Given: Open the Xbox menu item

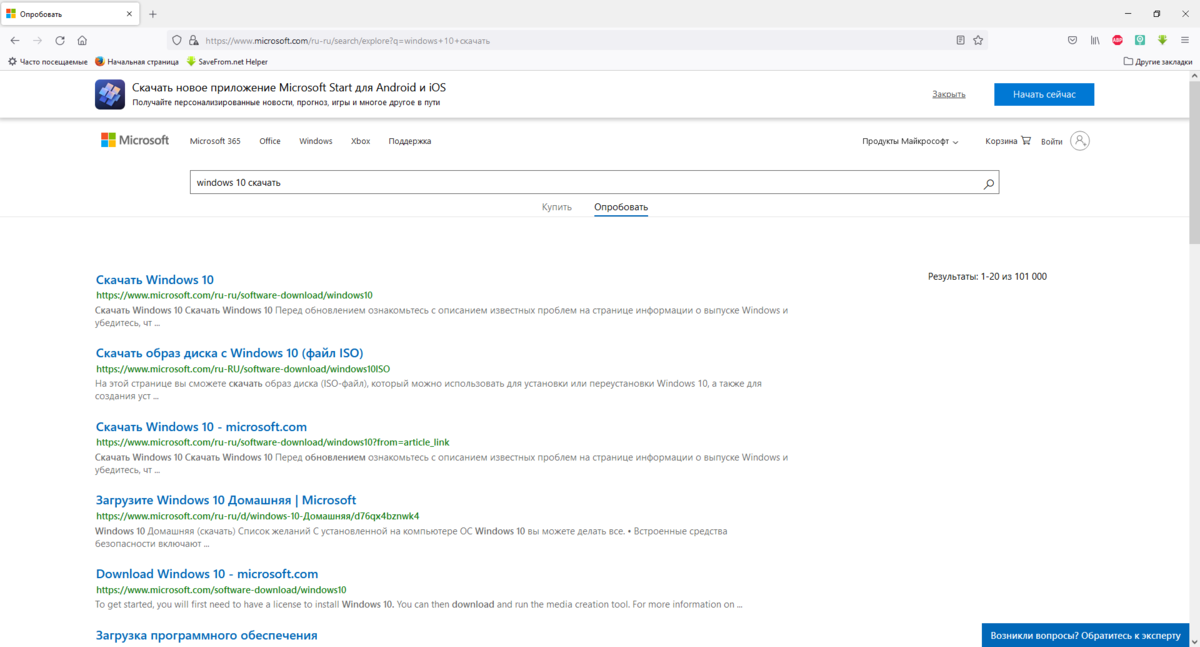Looking at the screenshot, I should 360,142.
